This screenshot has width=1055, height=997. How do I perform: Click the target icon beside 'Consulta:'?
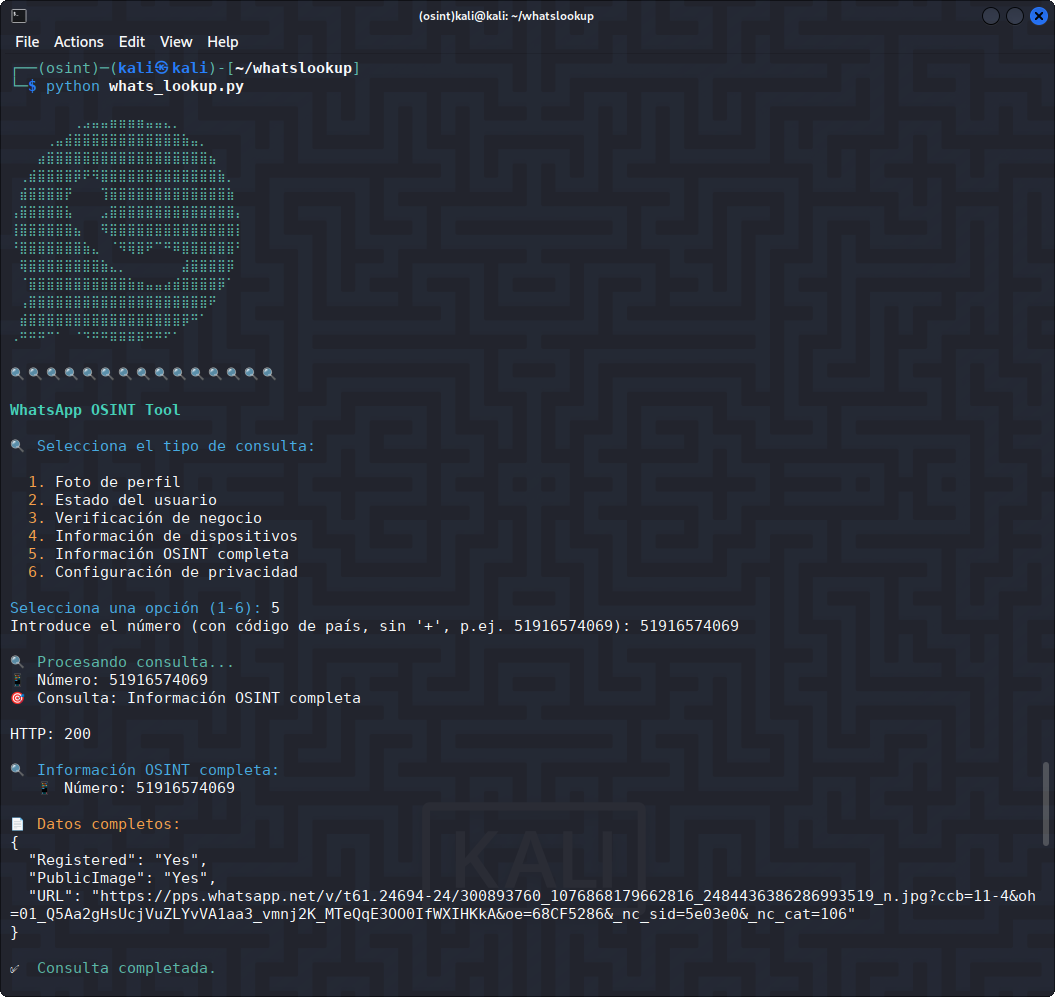point(17,698)
